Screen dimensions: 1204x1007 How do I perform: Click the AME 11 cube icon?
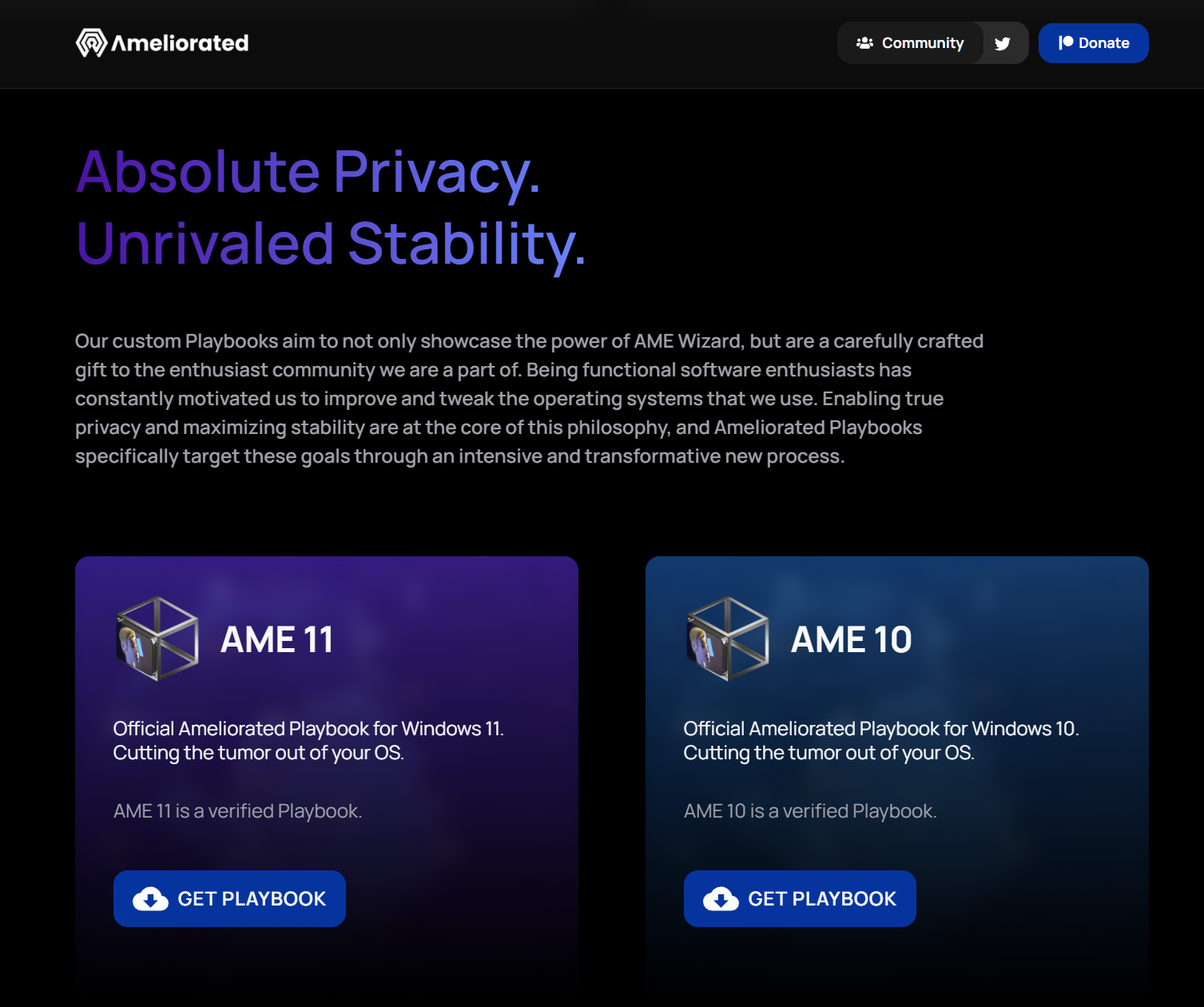157,639
